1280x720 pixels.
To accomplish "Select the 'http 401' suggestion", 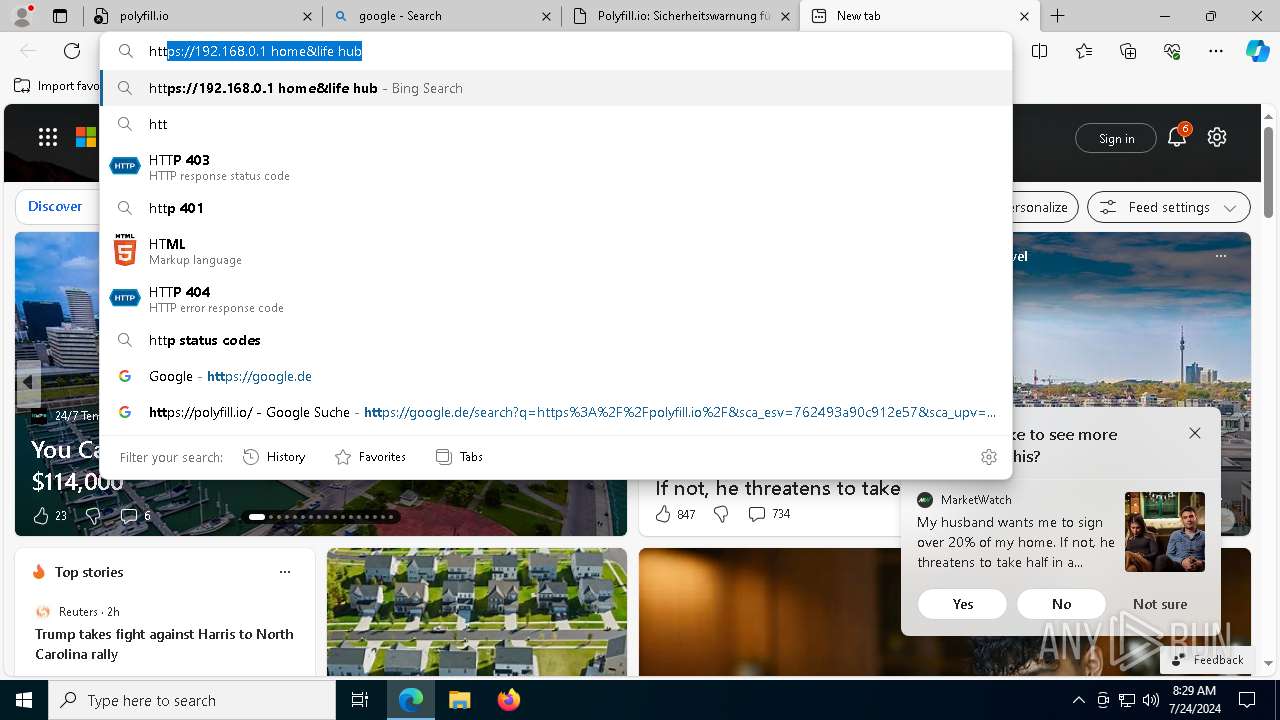I will [556, 208].
